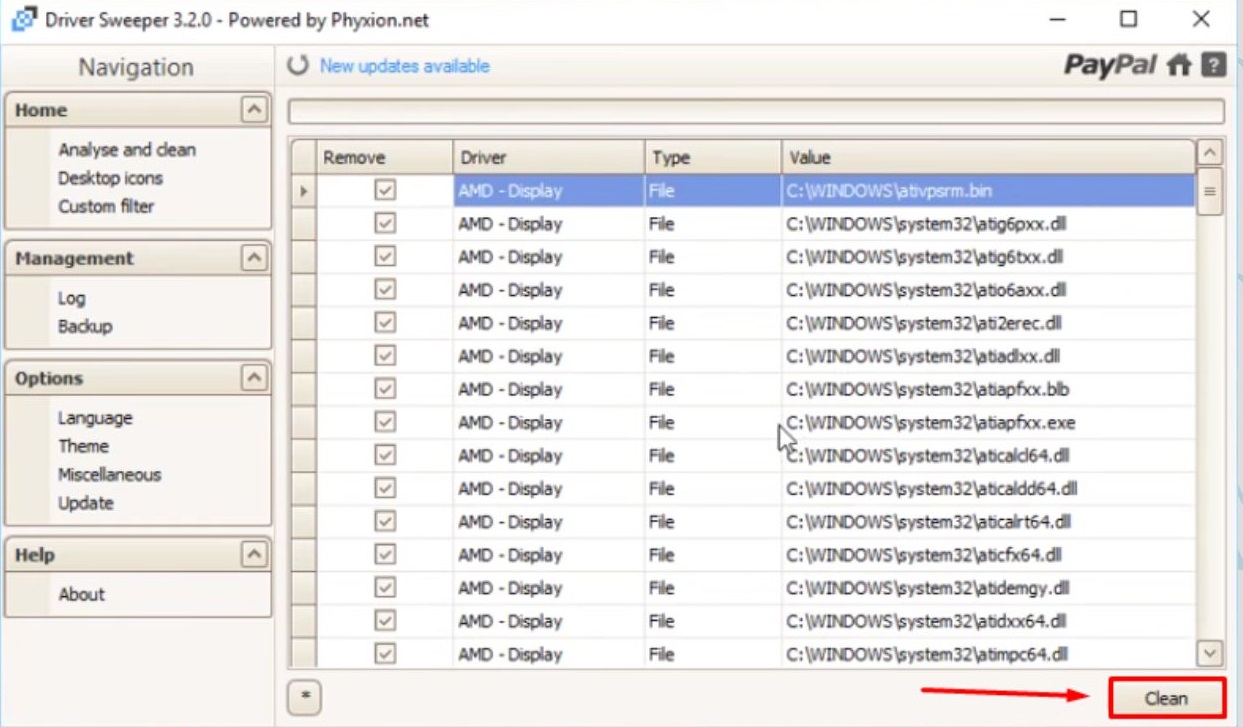The height and width of the screenshot is (727, 1243).
Task: Uncheck Remove for atiapfxx.blb
Action: (385, 388)
